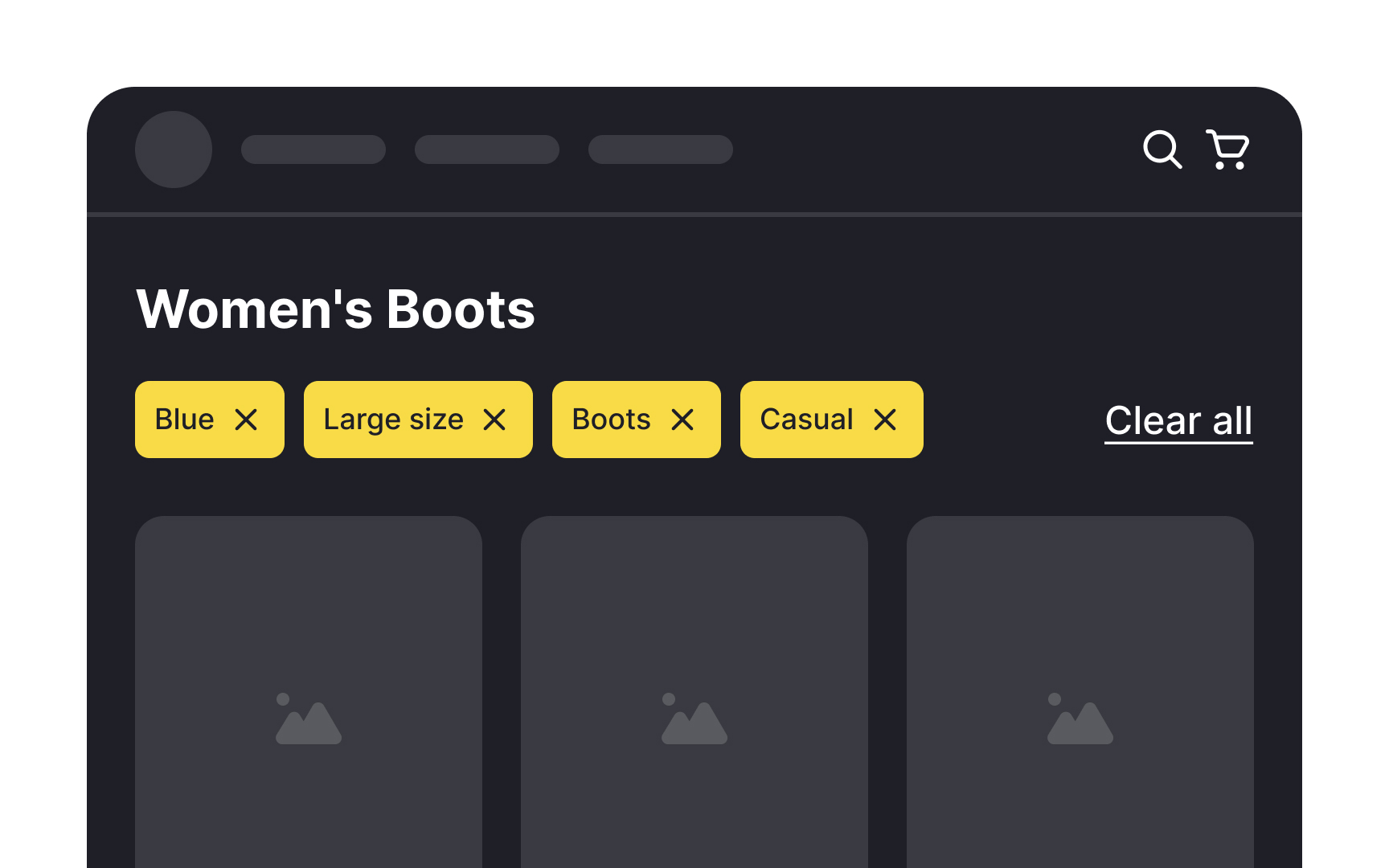1389x868 pixels.
Task: Open the third navigation menu item
Action: coord(660,149)
